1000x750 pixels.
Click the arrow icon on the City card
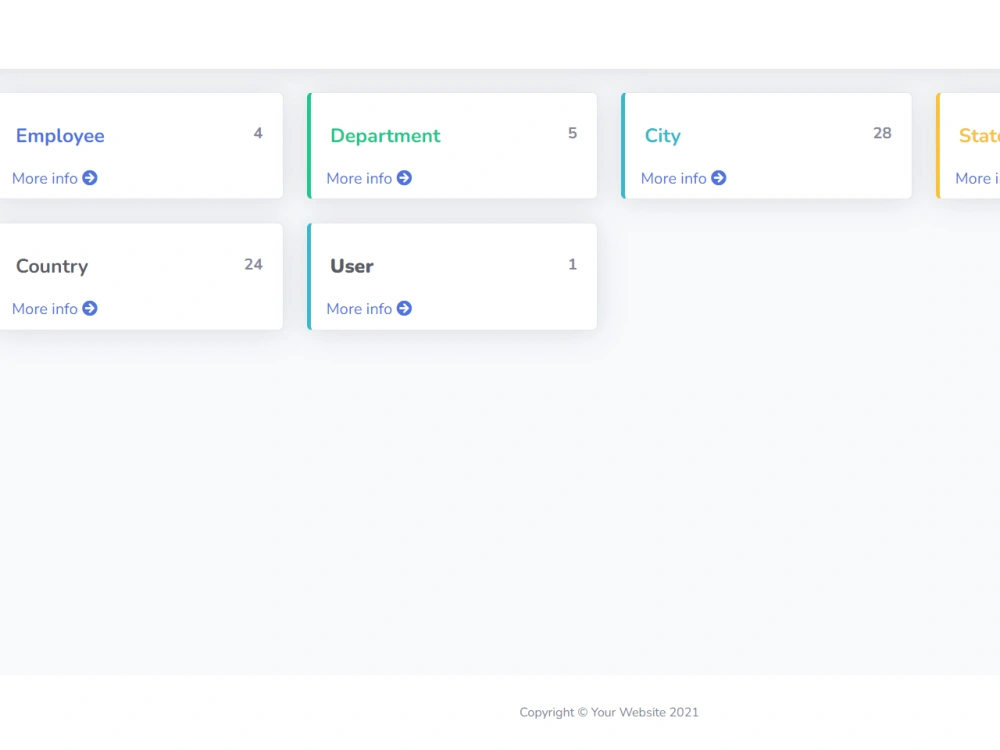tap(718, 178)
